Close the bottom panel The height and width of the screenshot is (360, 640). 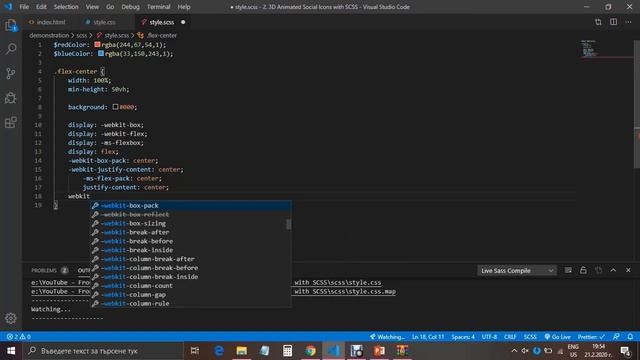pyautogui.click(x=628, y=270)
